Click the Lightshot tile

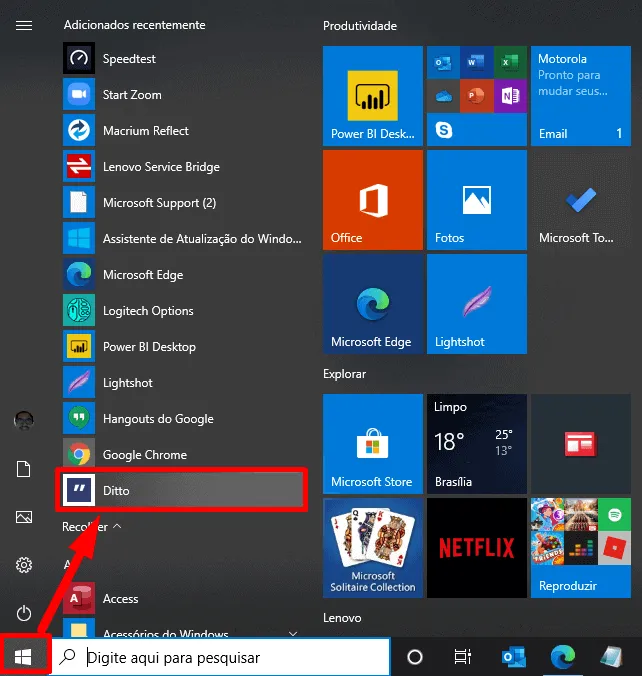coord(477,304)
